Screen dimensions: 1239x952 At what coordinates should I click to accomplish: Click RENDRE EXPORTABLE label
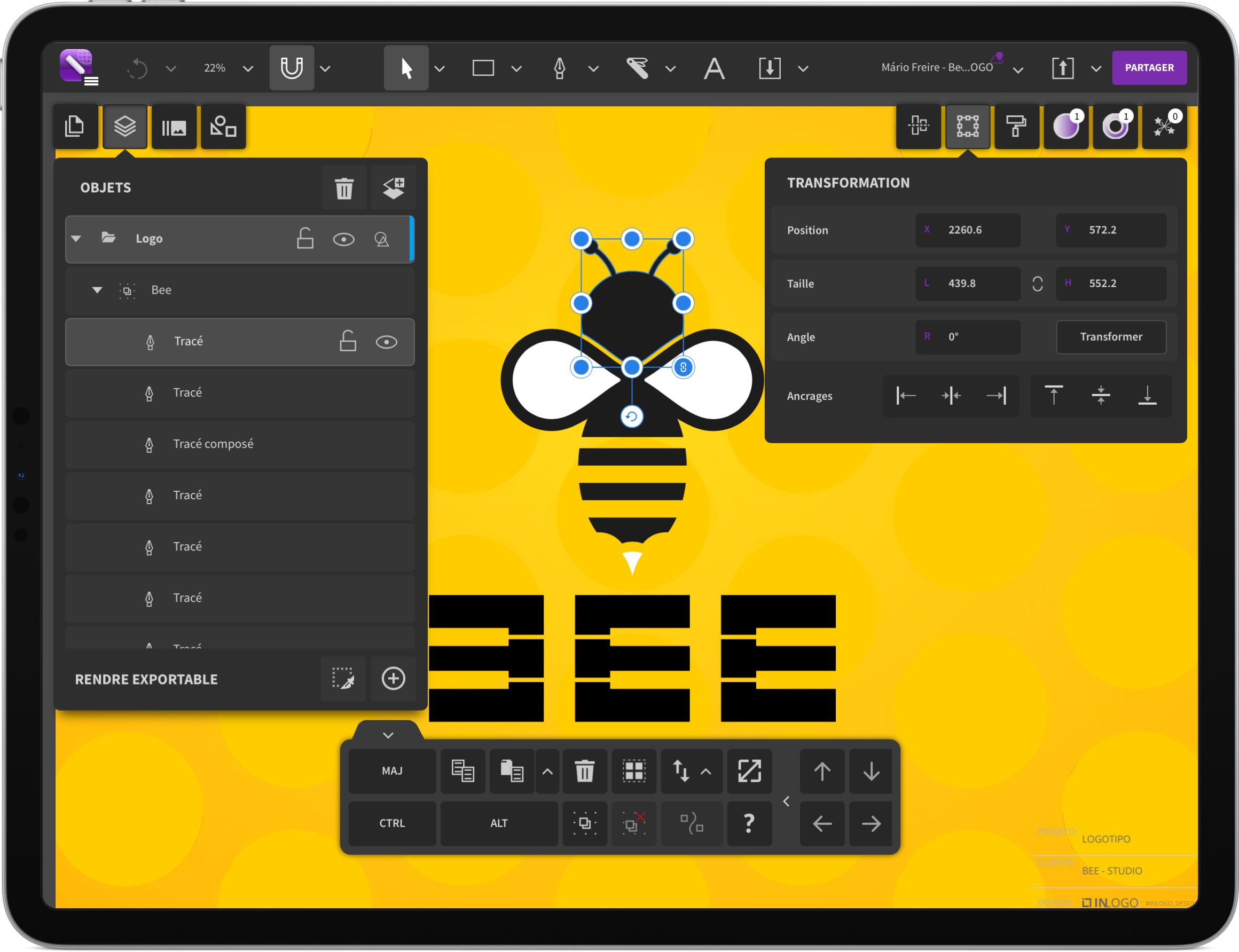tap(146, 679)
